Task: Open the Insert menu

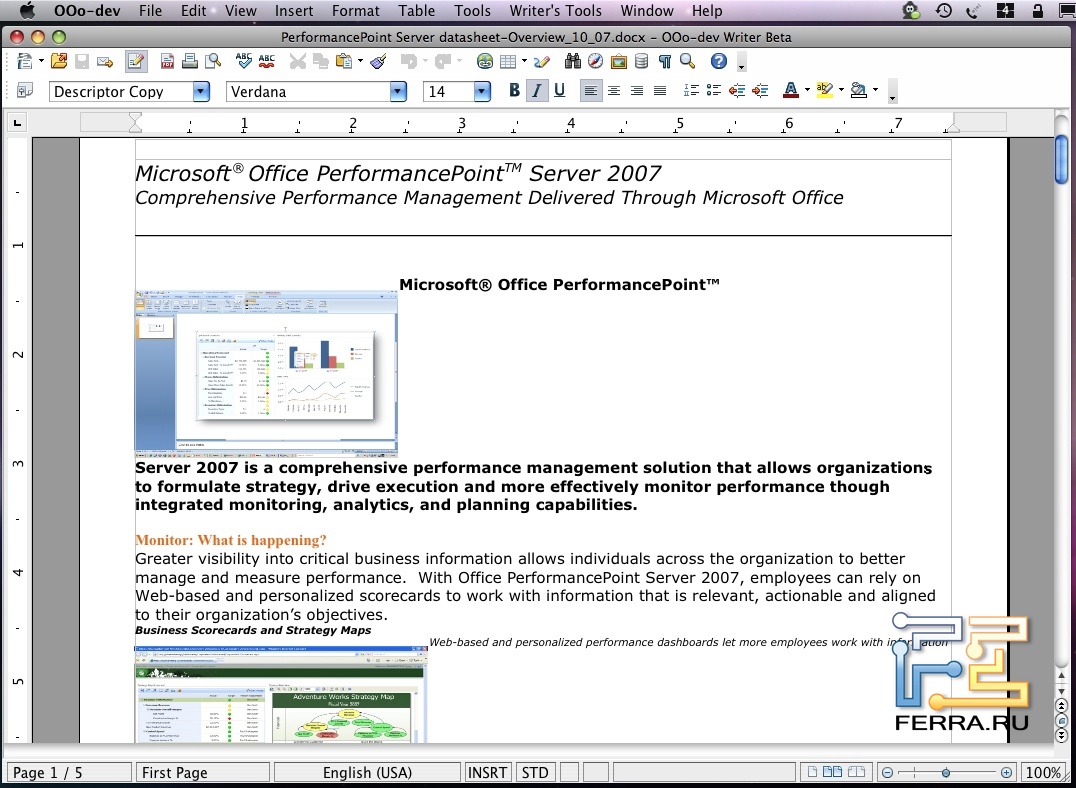Action: (x=294, y=11)
